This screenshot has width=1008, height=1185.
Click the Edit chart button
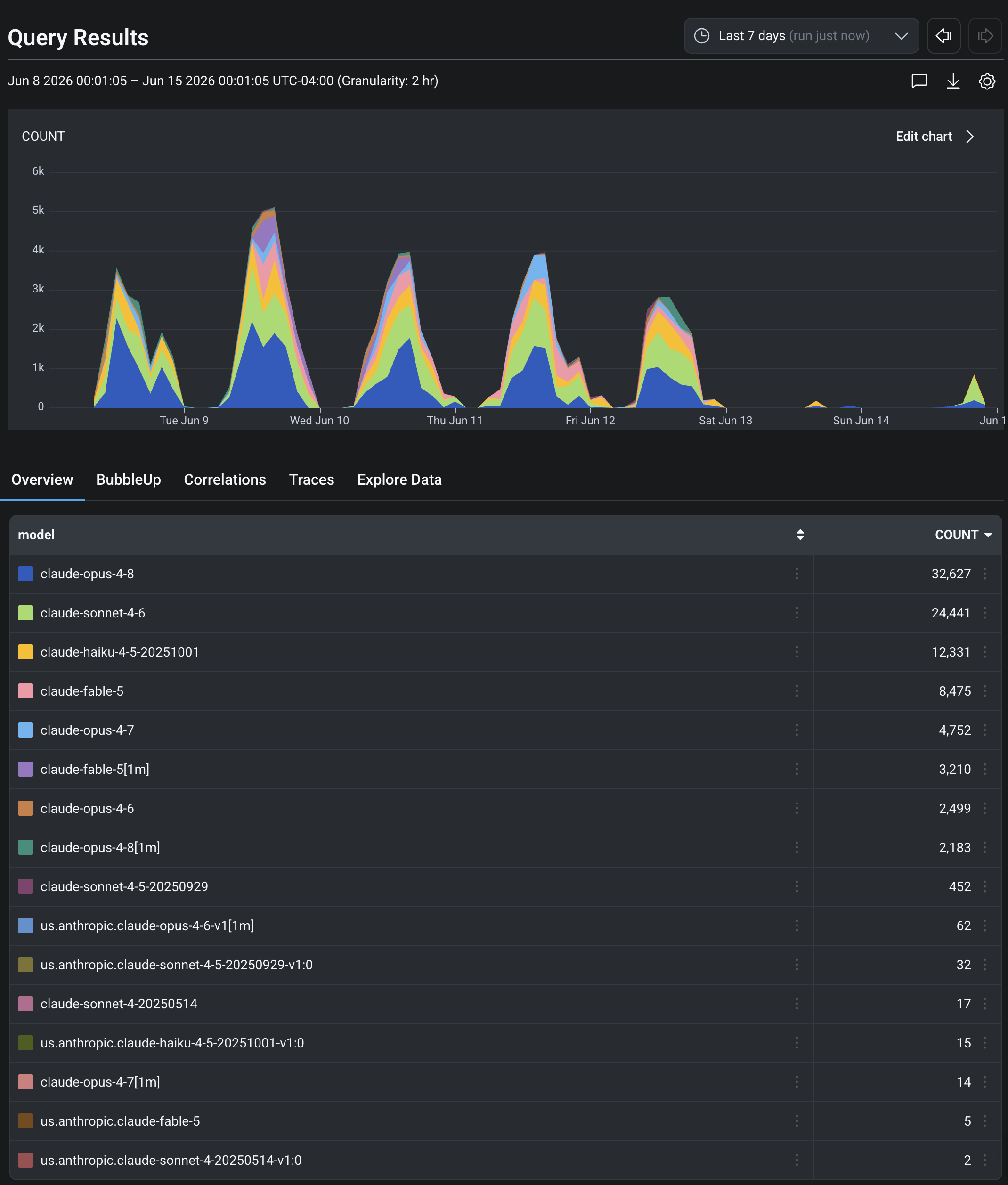pos(935,137)
